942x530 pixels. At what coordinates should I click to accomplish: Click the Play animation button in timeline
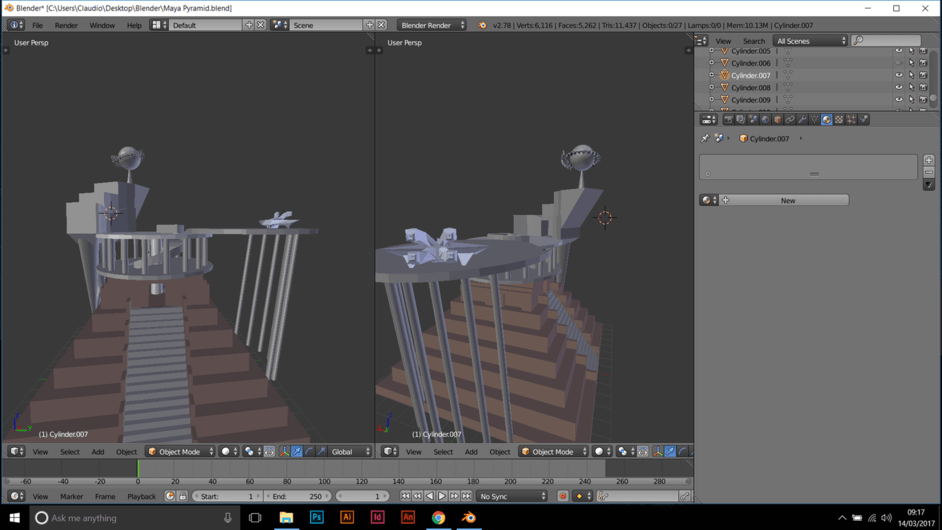click(442, 496)
